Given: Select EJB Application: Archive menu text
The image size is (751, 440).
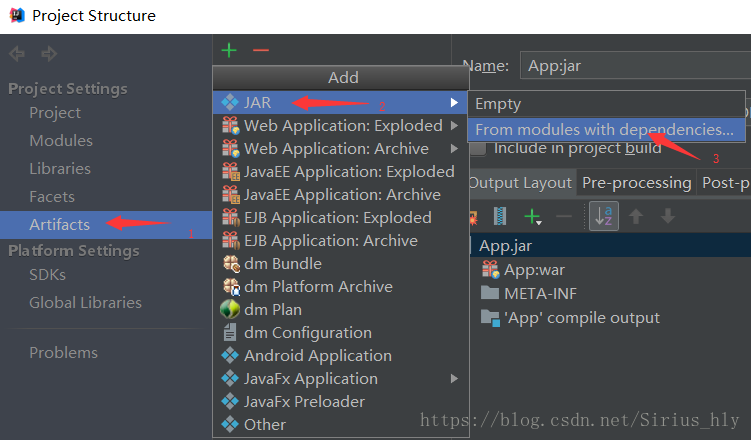Looking at the screenshot, I should (330, 240).
